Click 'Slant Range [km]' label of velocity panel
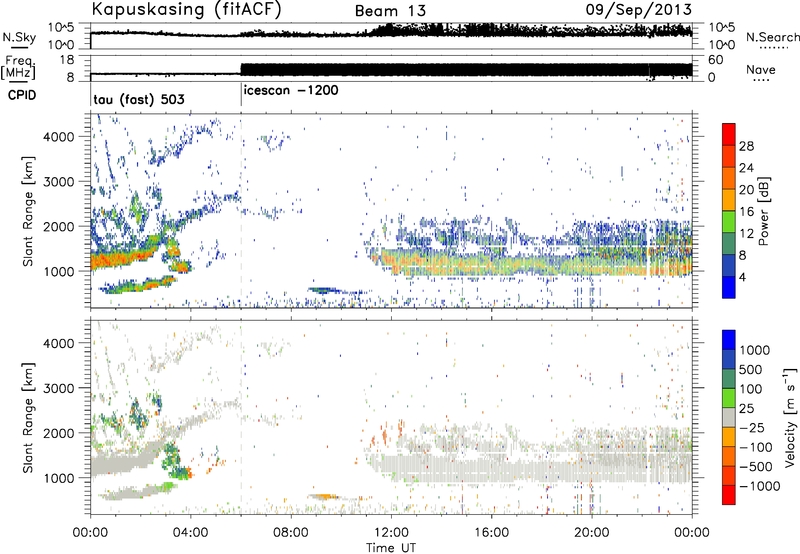 pyautogui.click(x=28, y=418)
